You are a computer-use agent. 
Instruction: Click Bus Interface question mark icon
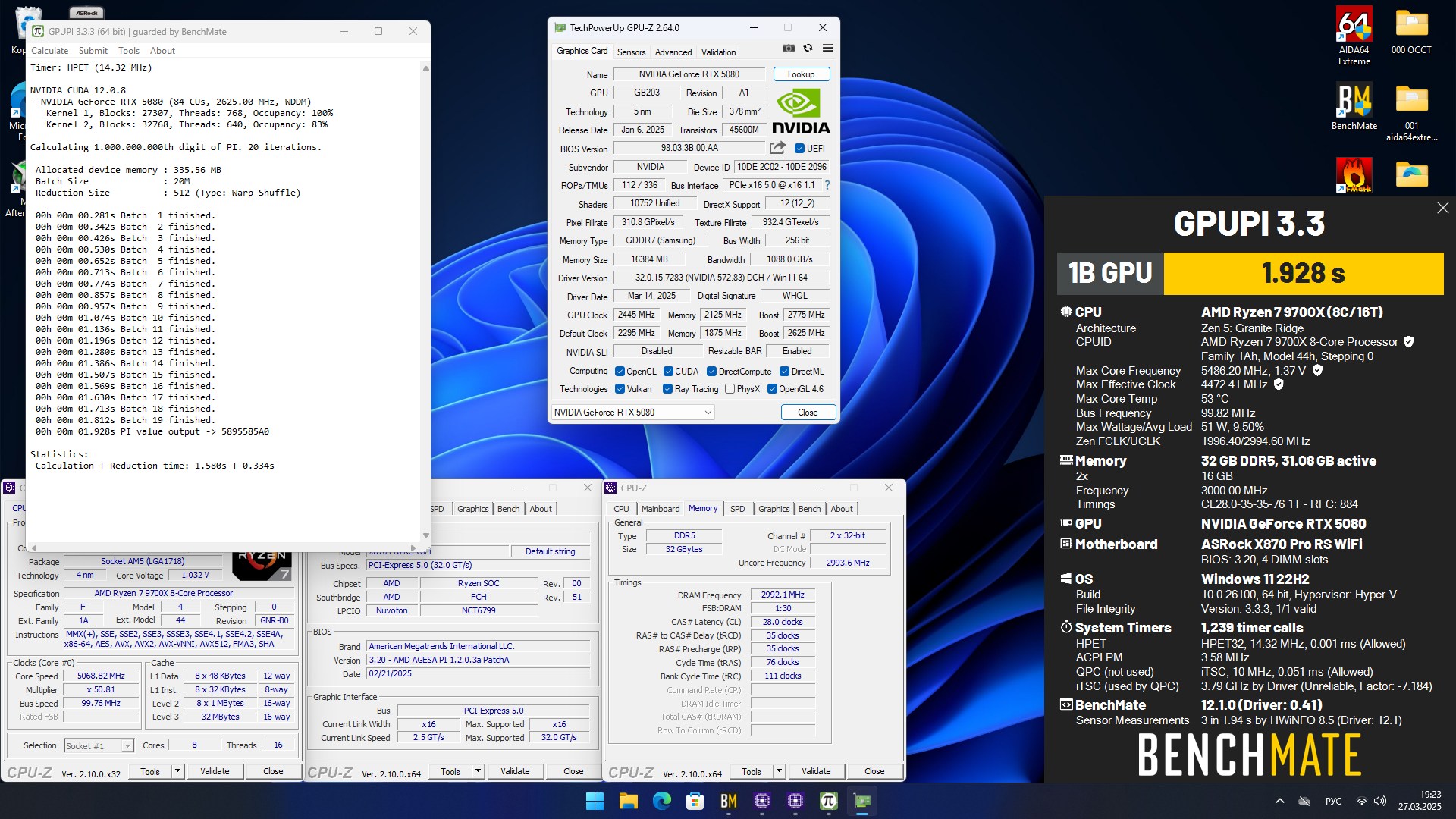(827, 185)
